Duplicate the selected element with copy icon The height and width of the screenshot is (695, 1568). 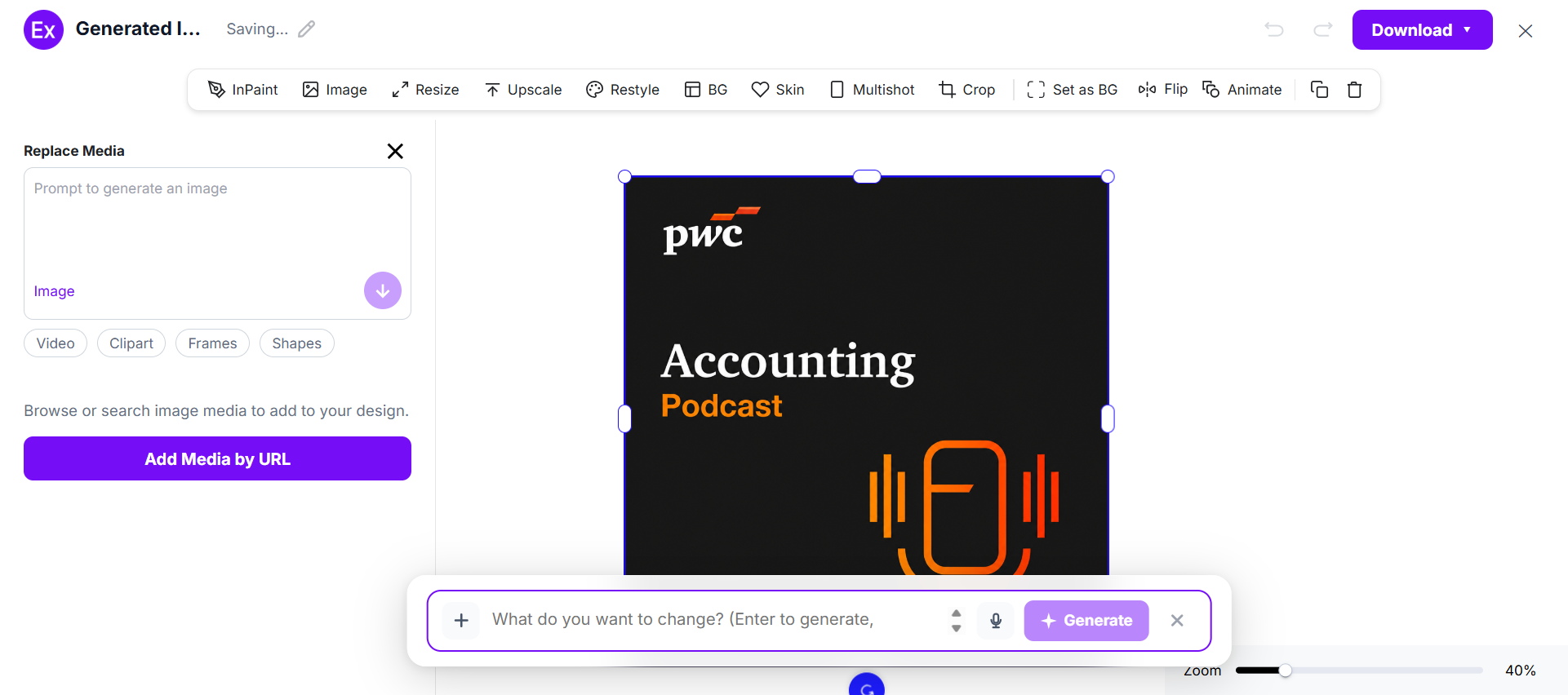[1319, 90]
